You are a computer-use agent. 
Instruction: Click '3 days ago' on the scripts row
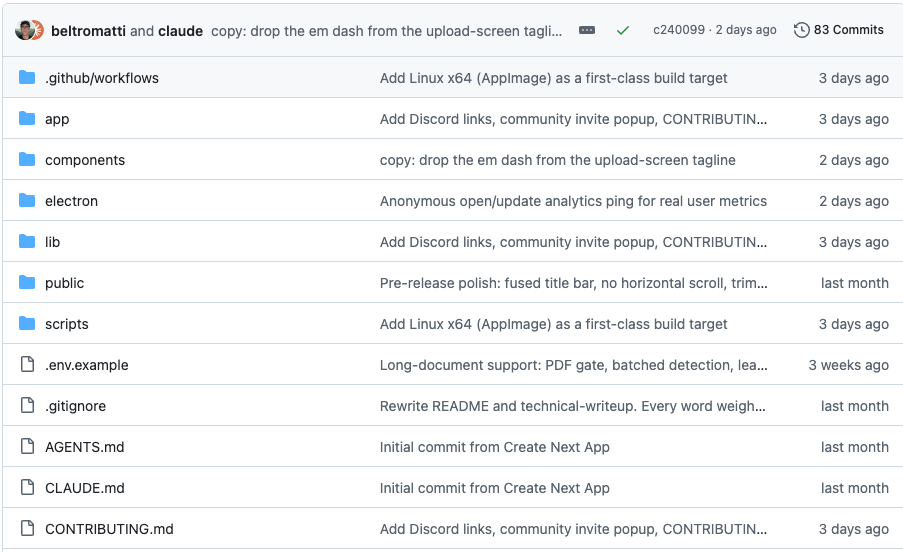[x=854, y=324]
